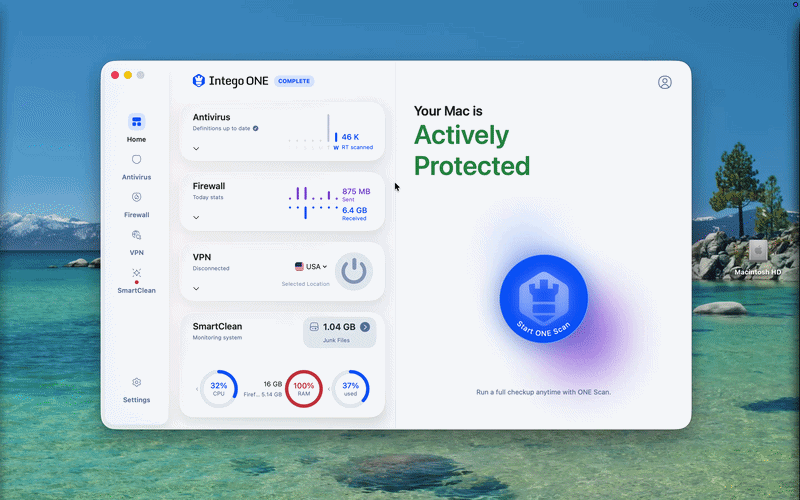
Task: Click the Firewall traffic chart
Action: pyautogui.click(x=313, y=203)
